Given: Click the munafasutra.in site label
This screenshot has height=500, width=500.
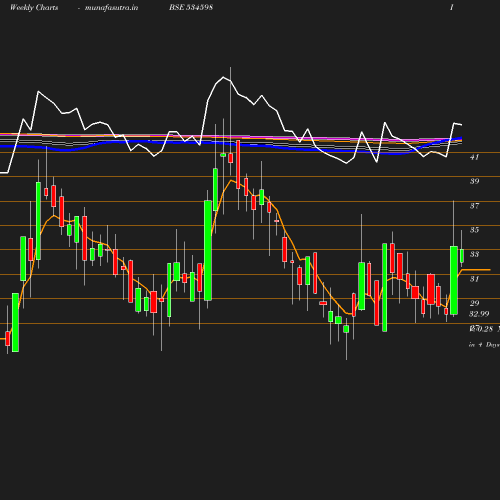Looking at the screenshot, I should (111, 7).
